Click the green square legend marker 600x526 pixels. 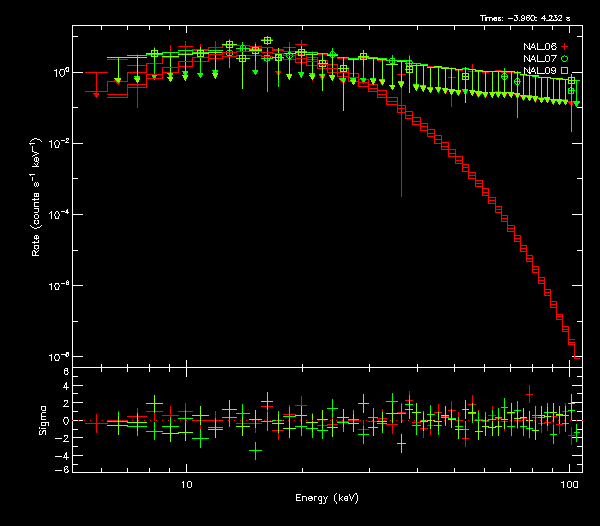click(565, 71)
